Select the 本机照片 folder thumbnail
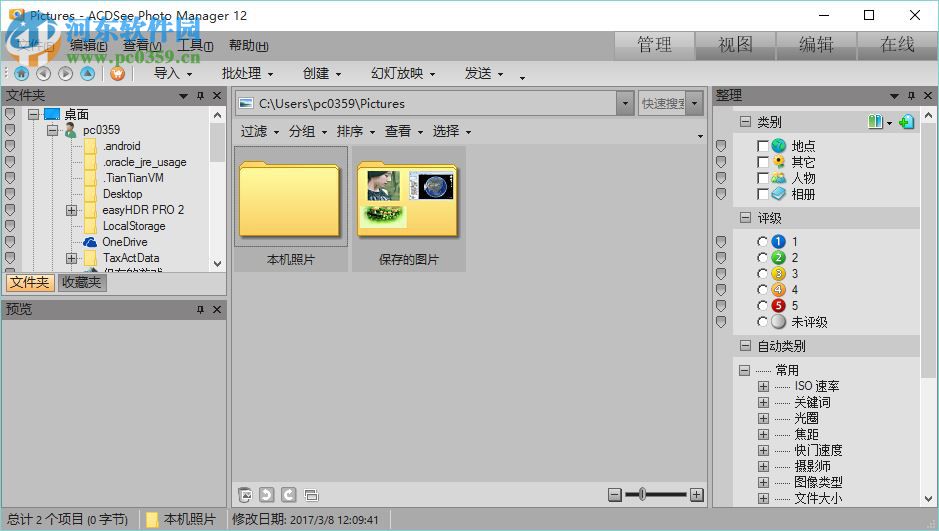939x531 pixels. [290, 210]
